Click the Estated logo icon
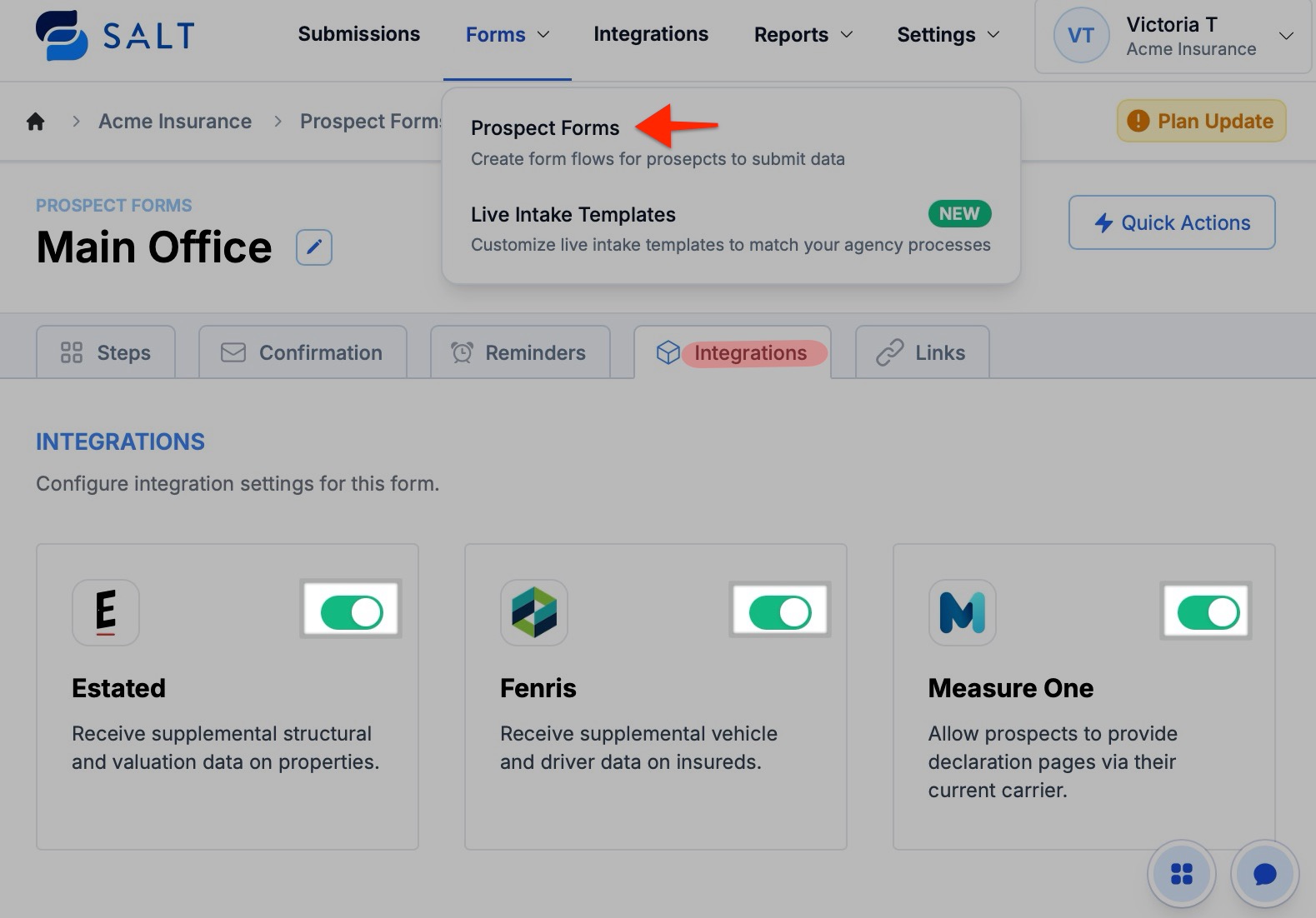This screenshot has height=918, width=1316. [x=106, y=612]
